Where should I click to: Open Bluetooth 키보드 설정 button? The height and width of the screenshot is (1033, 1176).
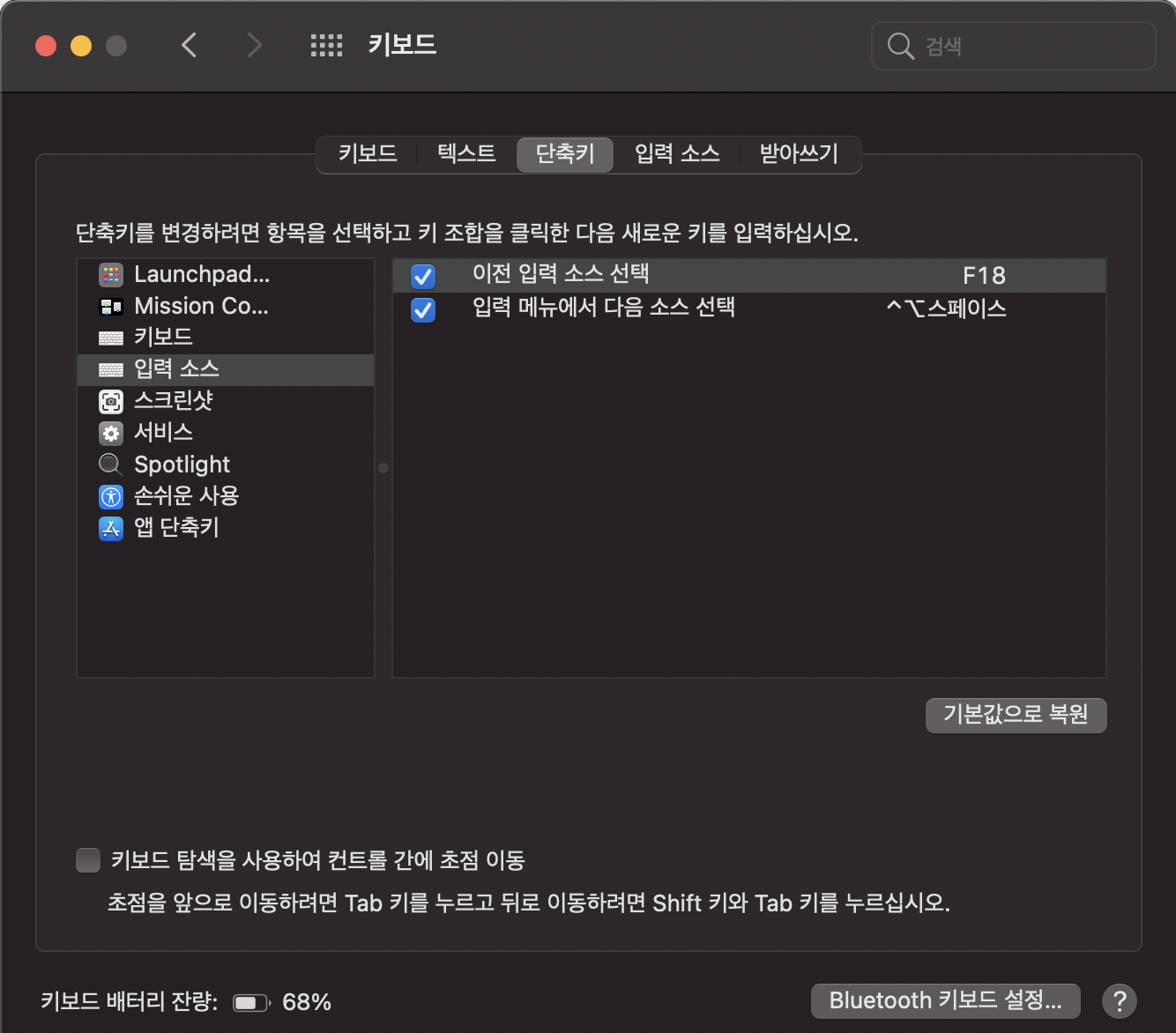click(x=945, y=1001)
